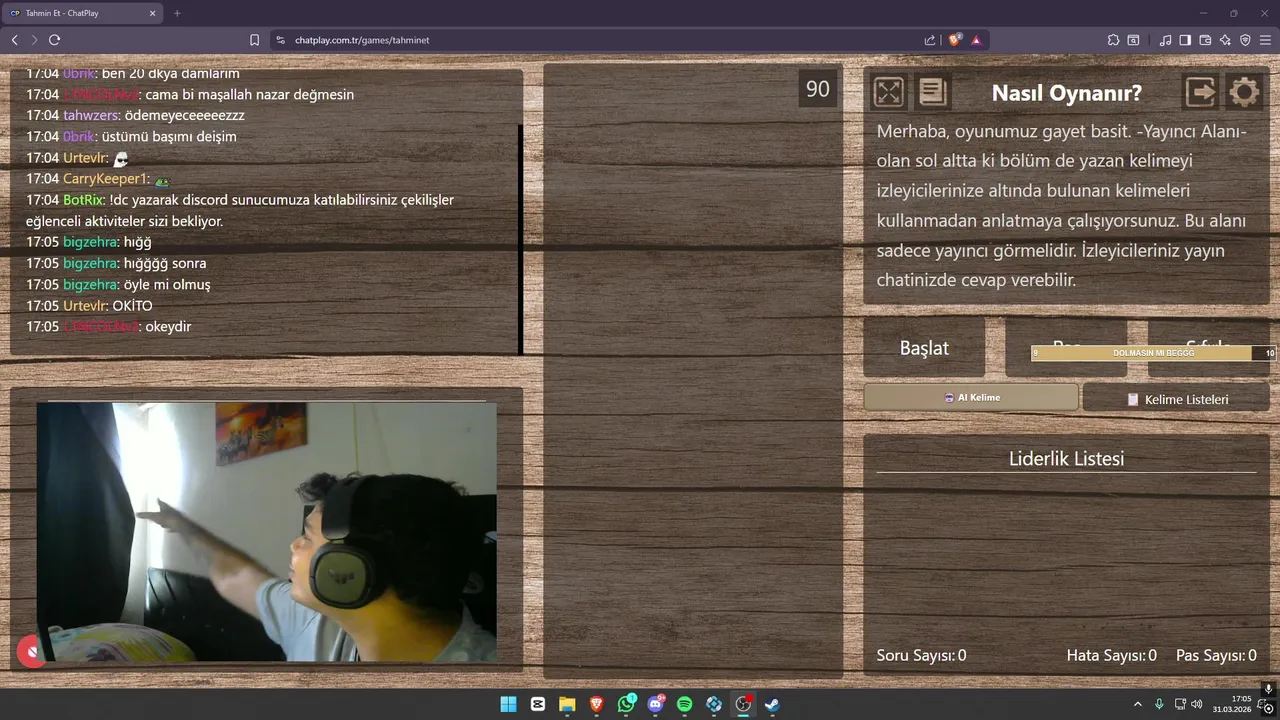Click Soru Sayısı: 0 text
This screenshot has height=720, width=1280.
coord(921,656)
